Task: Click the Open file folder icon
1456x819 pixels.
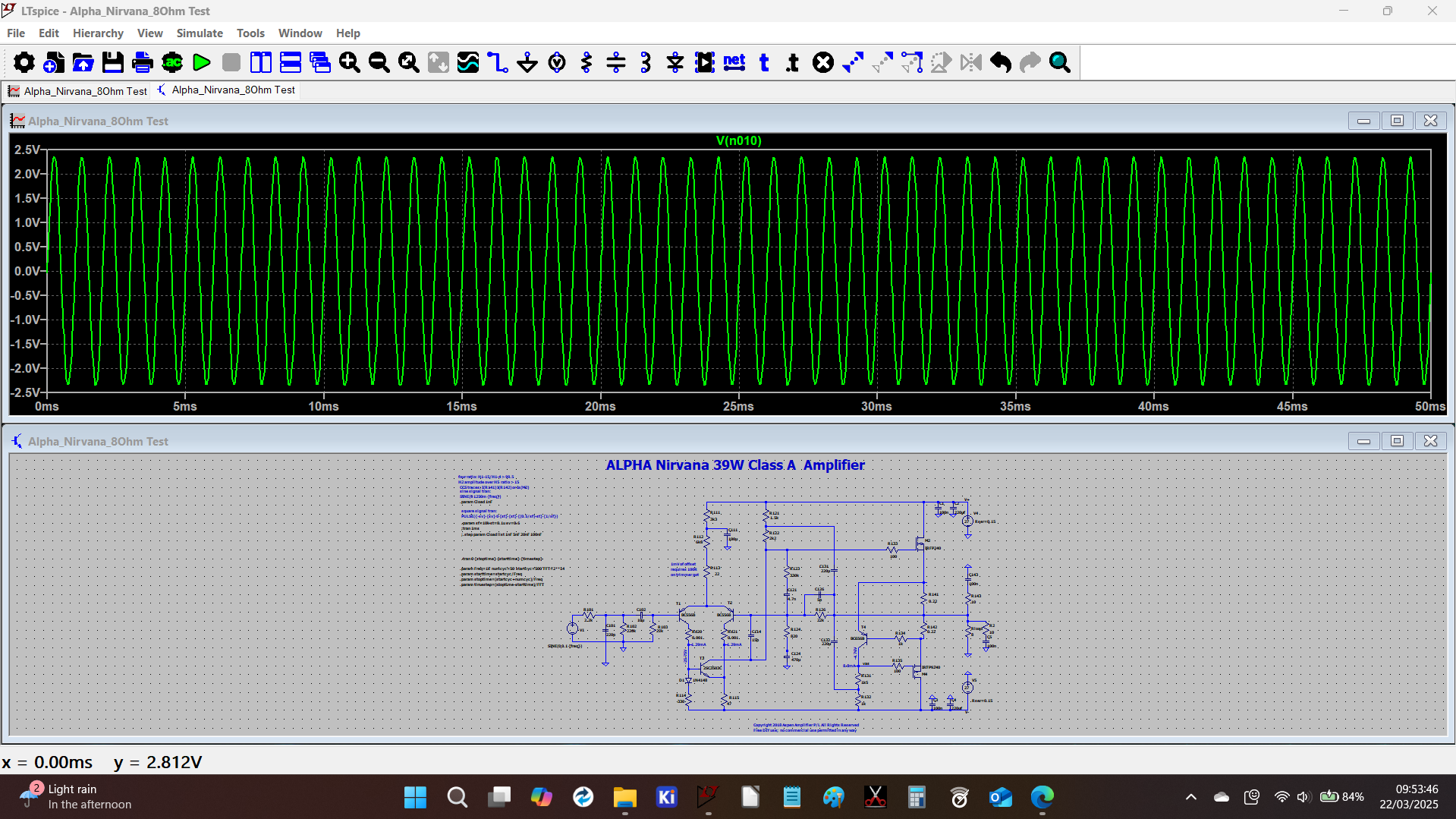Action: 83,62
